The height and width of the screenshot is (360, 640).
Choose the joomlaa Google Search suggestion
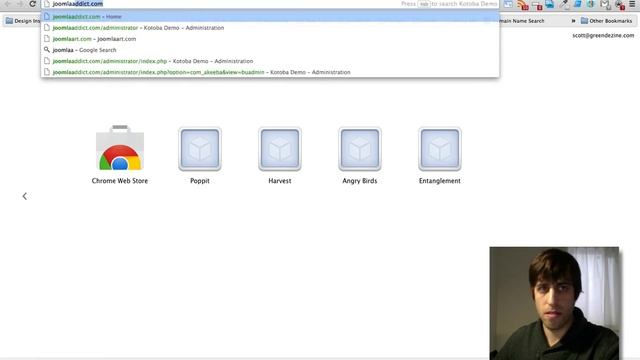[x=270, y=50]
